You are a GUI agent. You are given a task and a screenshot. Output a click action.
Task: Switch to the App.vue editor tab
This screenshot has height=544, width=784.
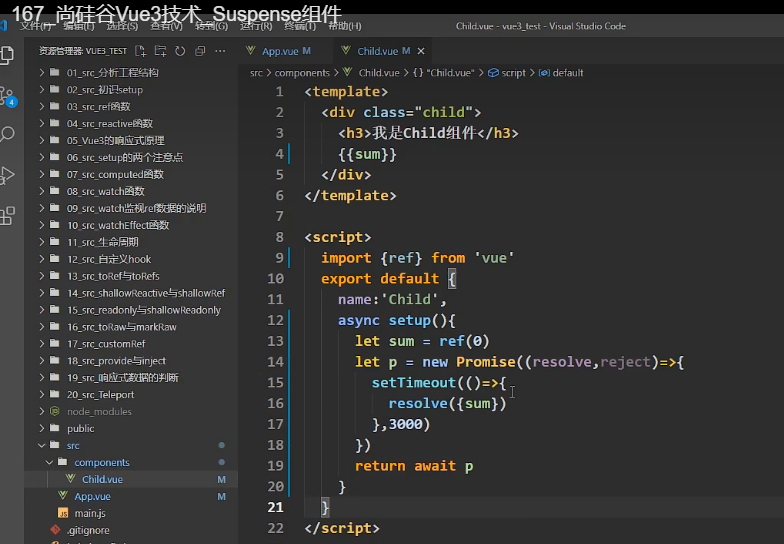[279, 51]
